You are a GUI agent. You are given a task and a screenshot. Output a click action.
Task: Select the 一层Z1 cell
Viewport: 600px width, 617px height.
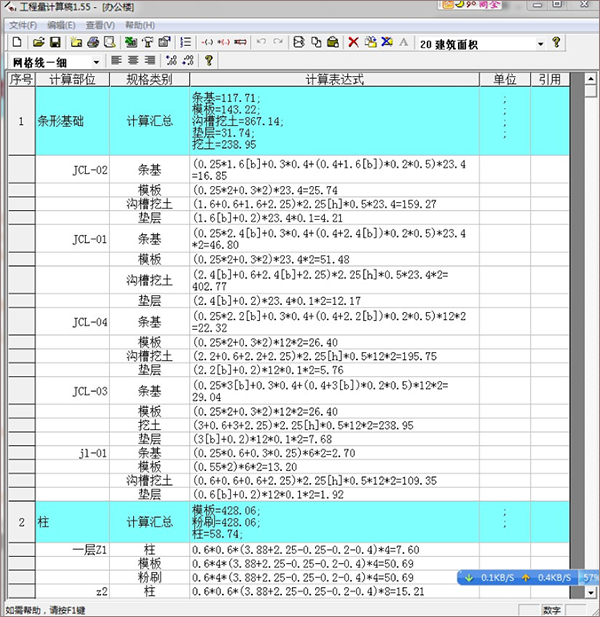coord(72,550)
